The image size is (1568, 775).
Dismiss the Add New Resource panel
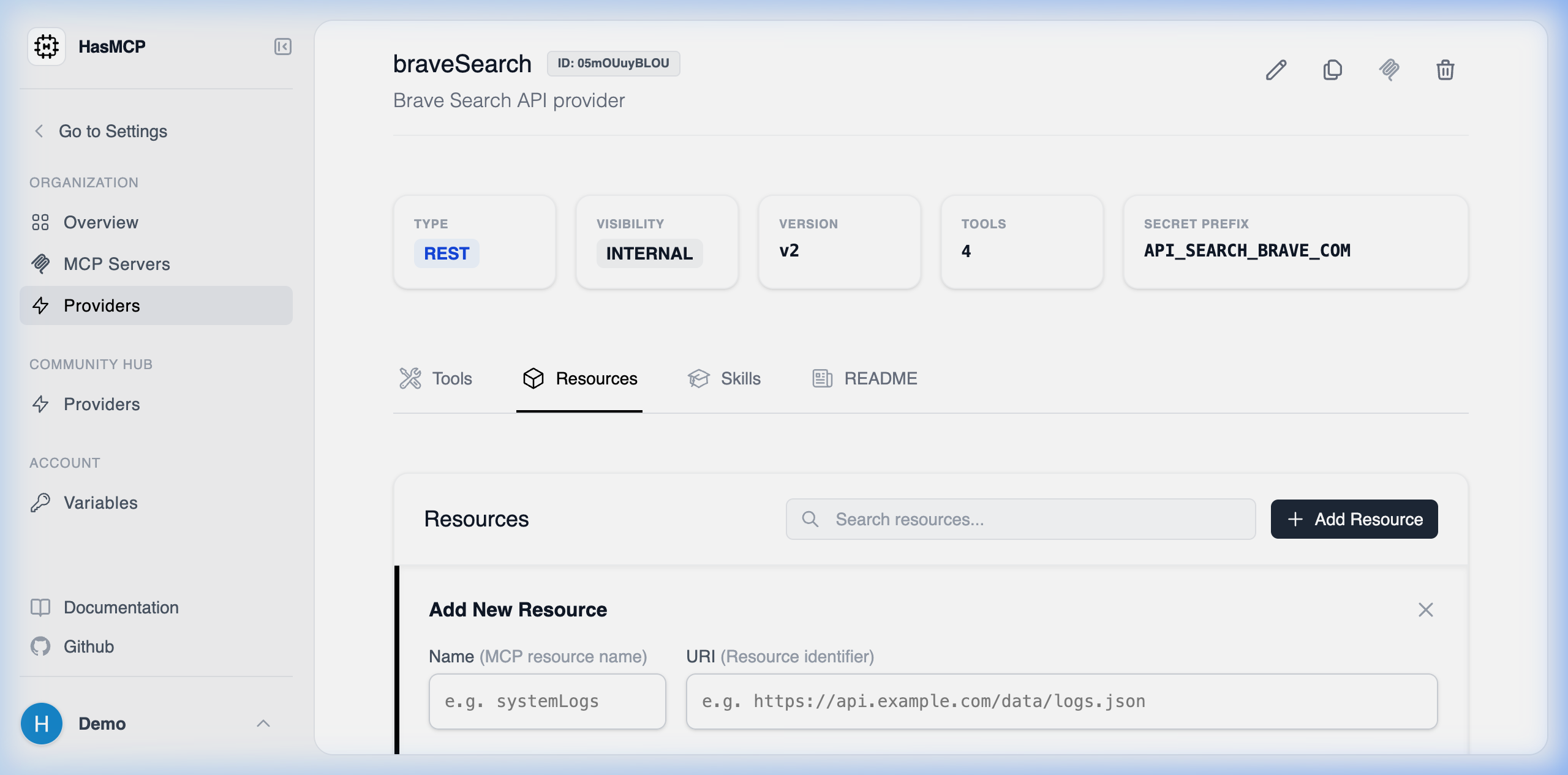1426,609
